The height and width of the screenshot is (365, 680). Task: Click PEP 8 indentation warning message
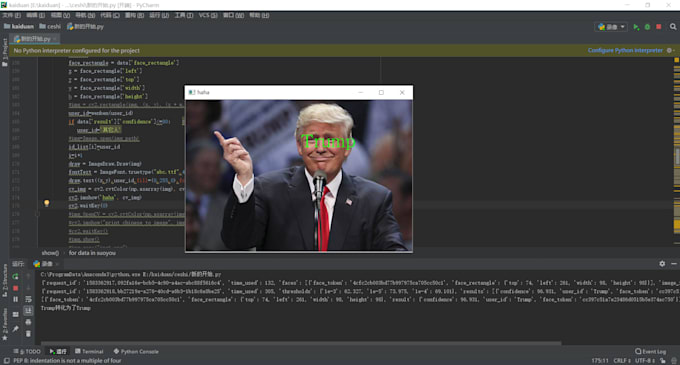click(x=67, y=361)
